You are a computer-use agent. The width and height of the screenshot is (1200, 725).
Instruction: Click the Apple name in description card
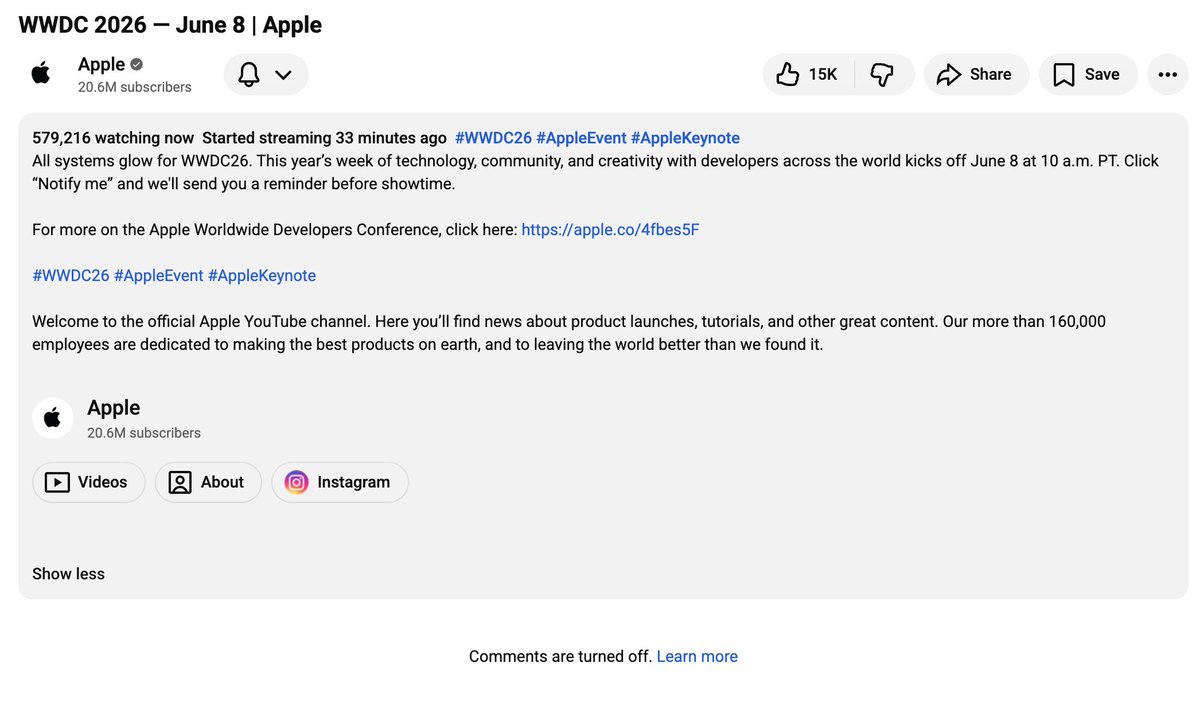click(x=114, y=407)
